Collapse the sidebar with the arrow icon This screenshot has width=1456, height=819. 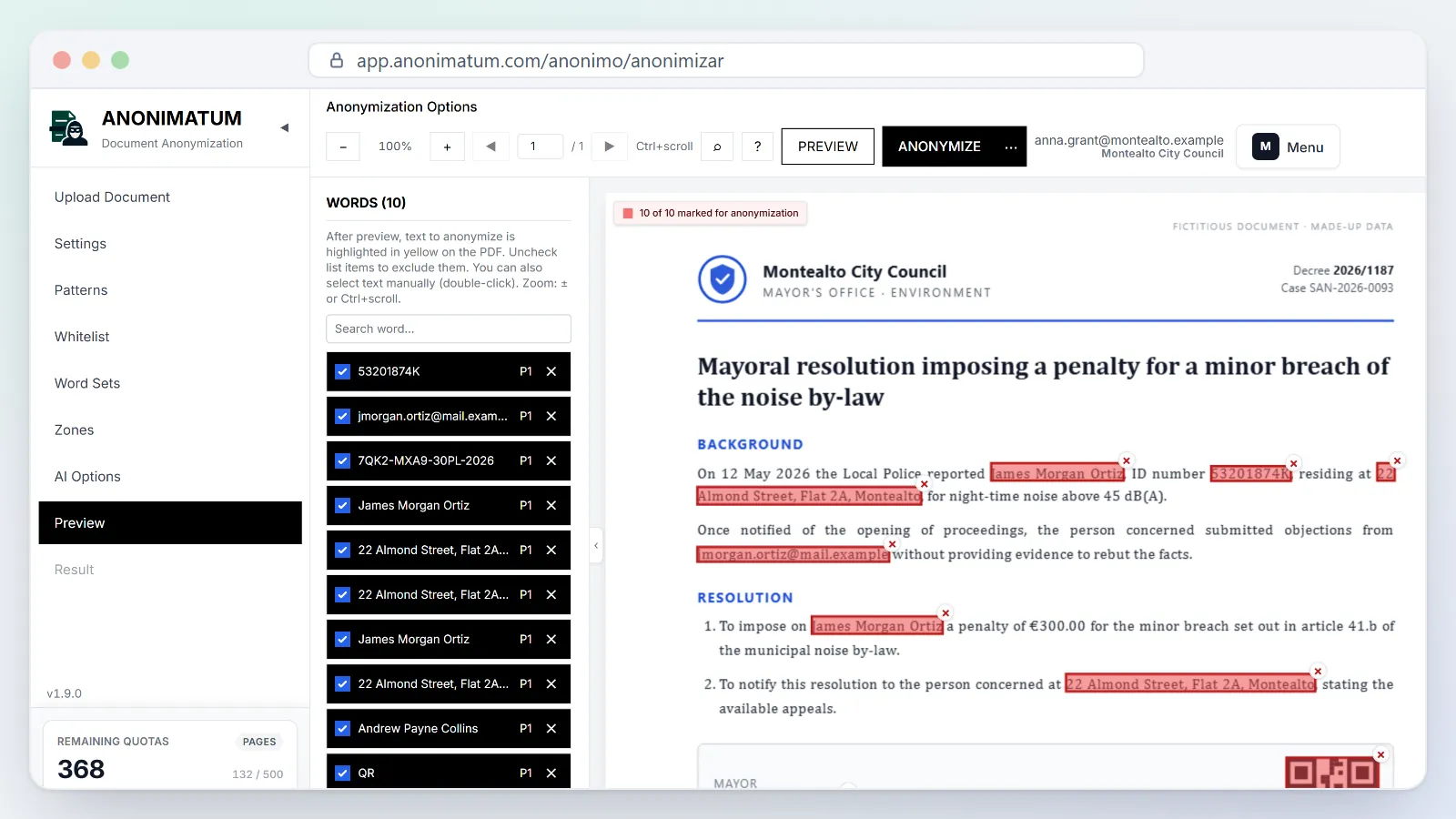pos(285,128)
